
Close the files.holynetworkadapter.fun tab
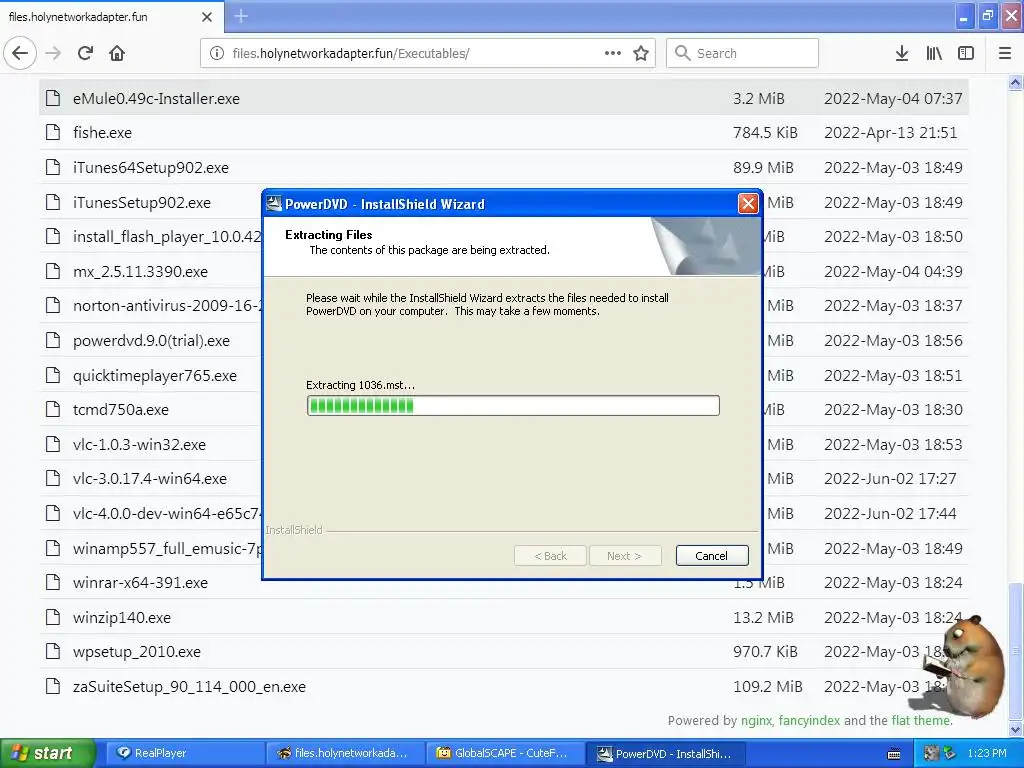tap(207, 17)
